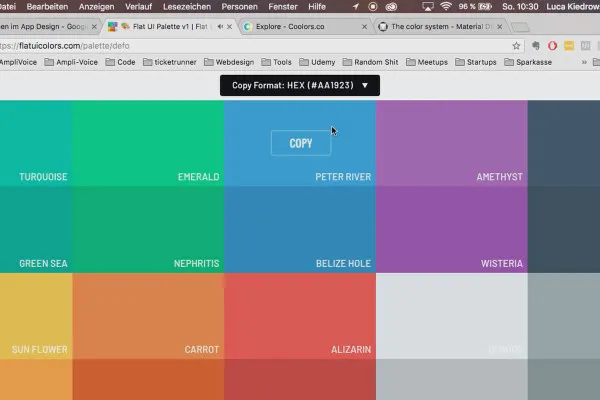Screen dimensions: 600x400
Task: Open the red Opera extension icon
Action: click(552, 46)
